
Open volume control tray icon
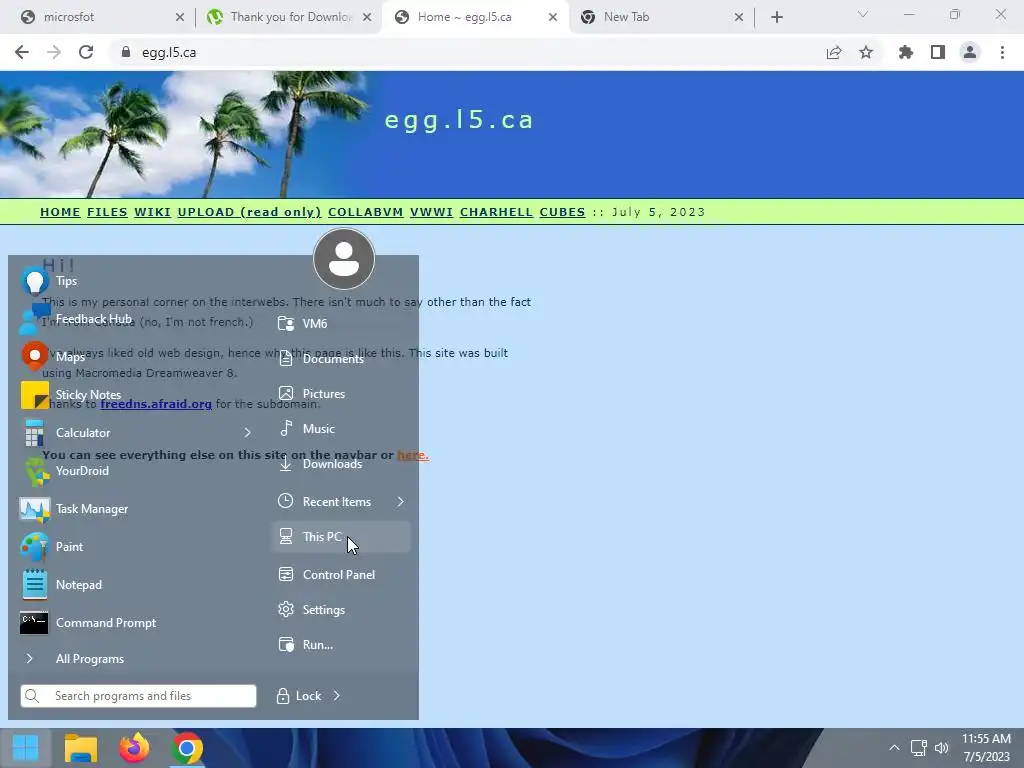click(x=942, y=748)
